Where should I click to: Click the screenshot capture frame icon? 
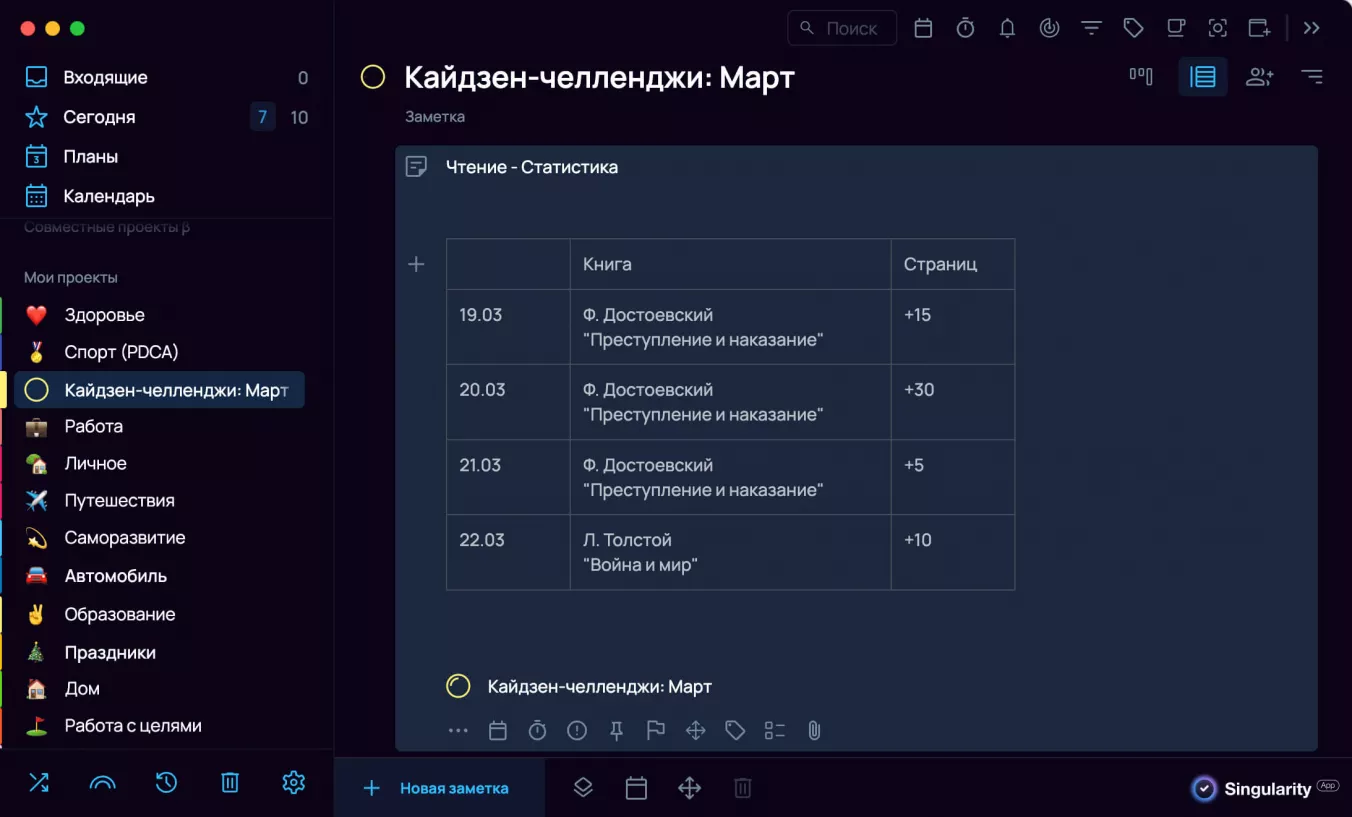tap(1218, 28)
